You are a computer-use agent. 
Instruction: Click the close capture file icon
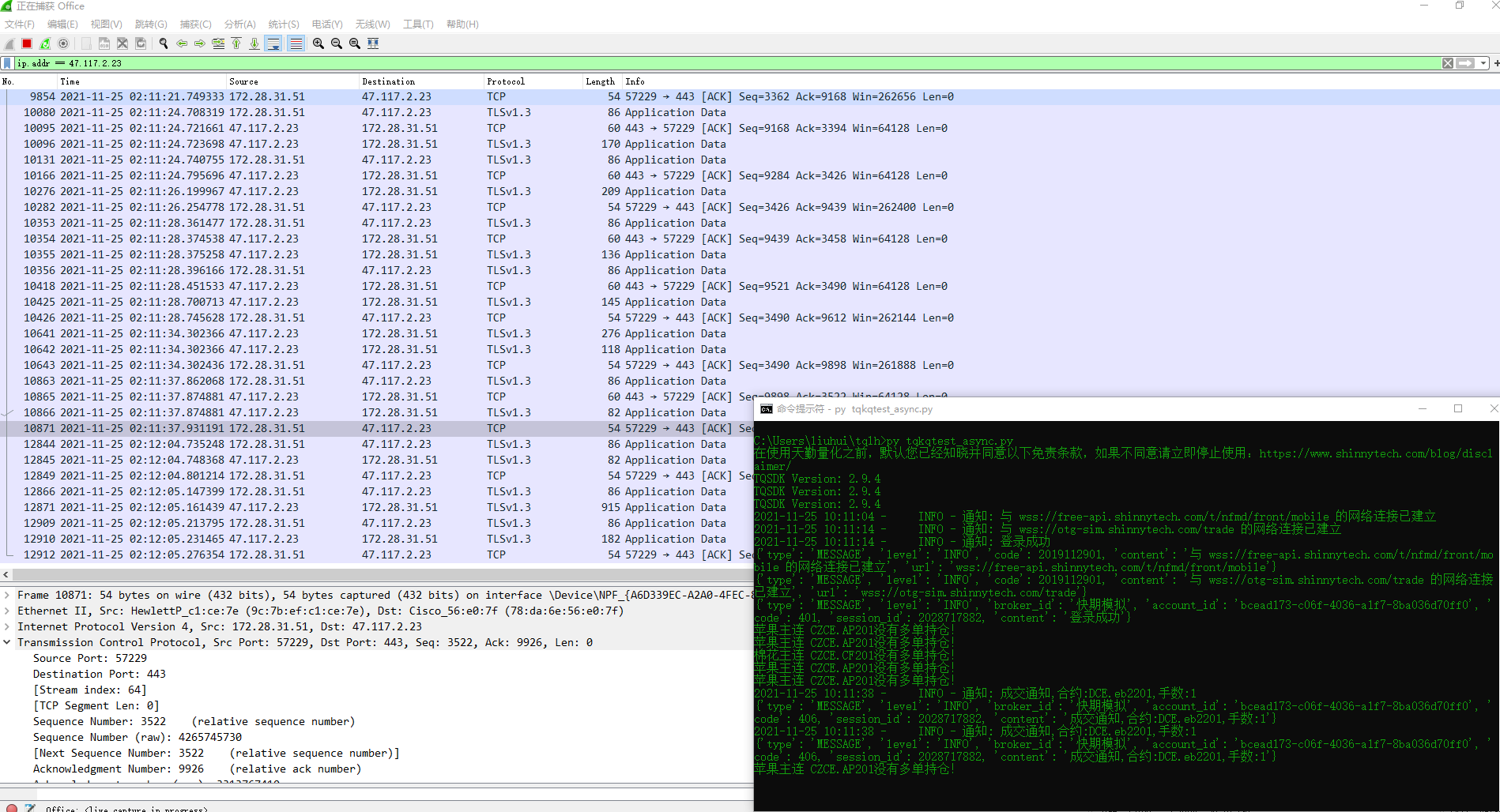click(122, 43)
